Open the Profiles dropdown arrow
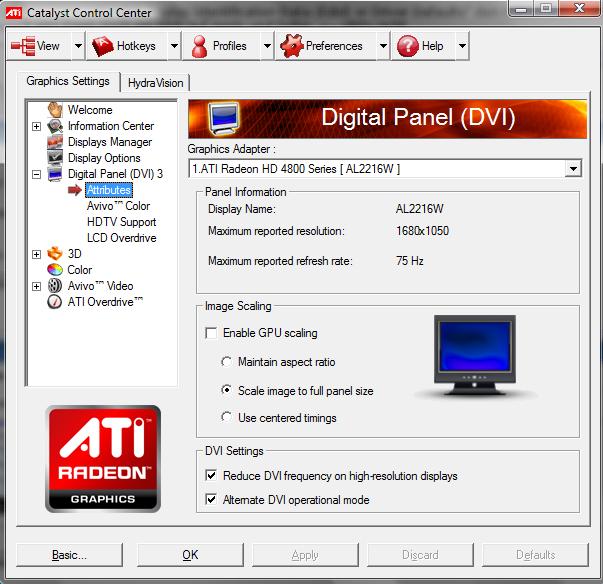Image resolution: width=603 pixels, height=584 pixels. pos(267,46)
